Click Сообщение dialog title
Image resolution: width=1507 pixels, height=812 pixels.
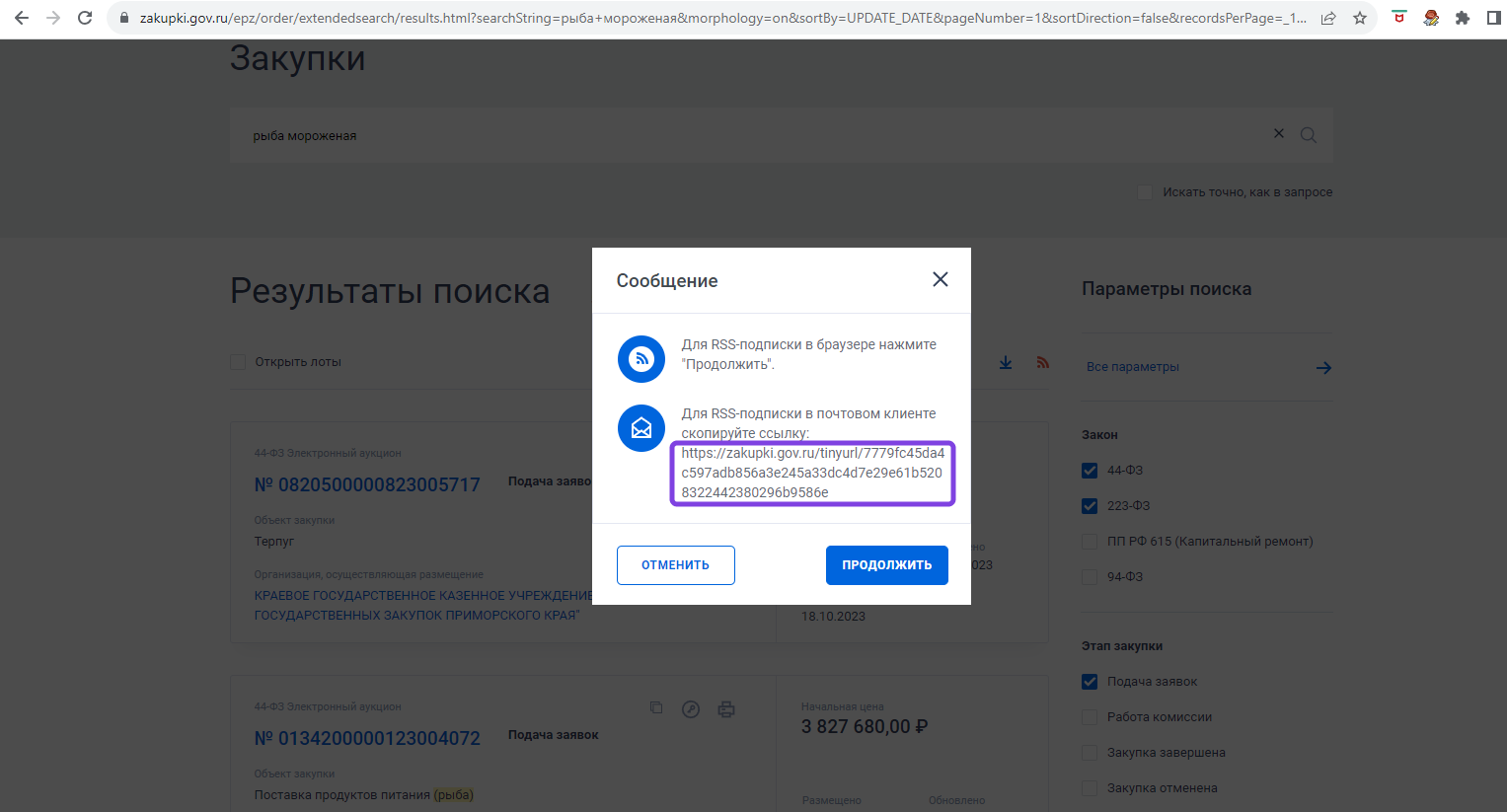pos(667,281)
